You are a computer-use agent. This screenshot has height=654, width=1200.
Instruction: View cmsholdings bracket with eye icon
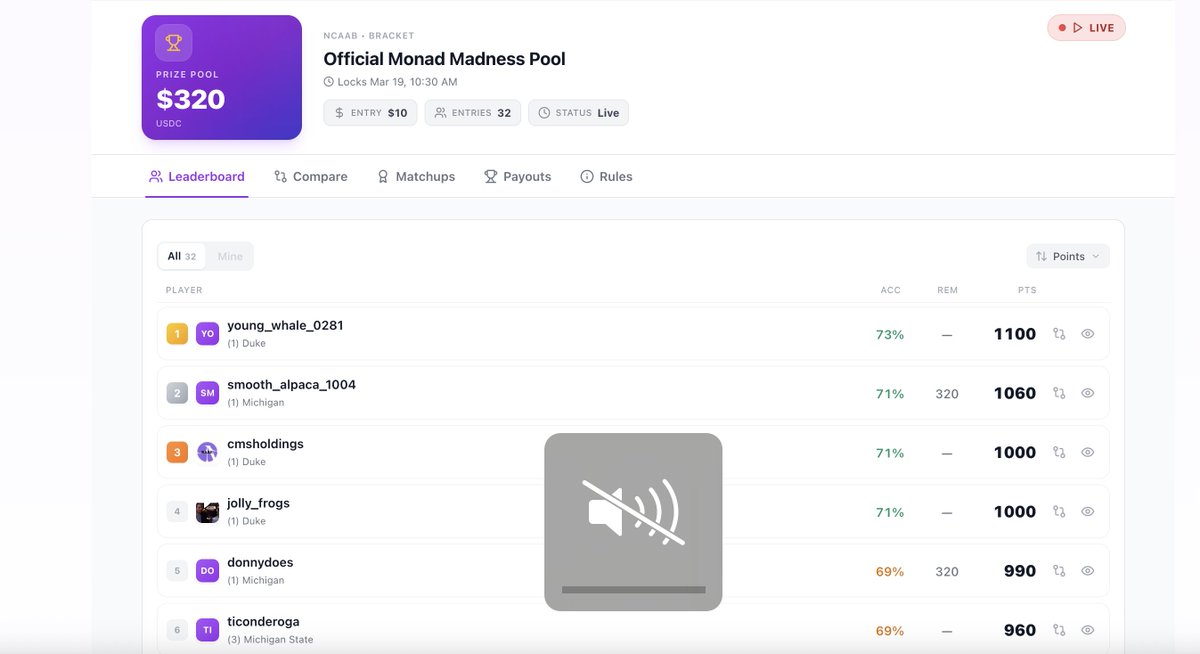(x=1088, y=452)
